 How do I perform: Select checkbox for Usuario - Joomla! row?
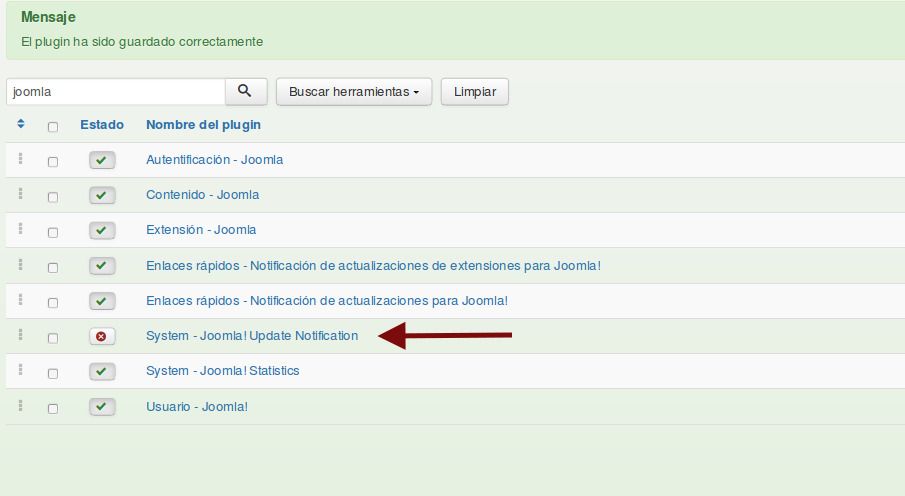click(53, 408)
